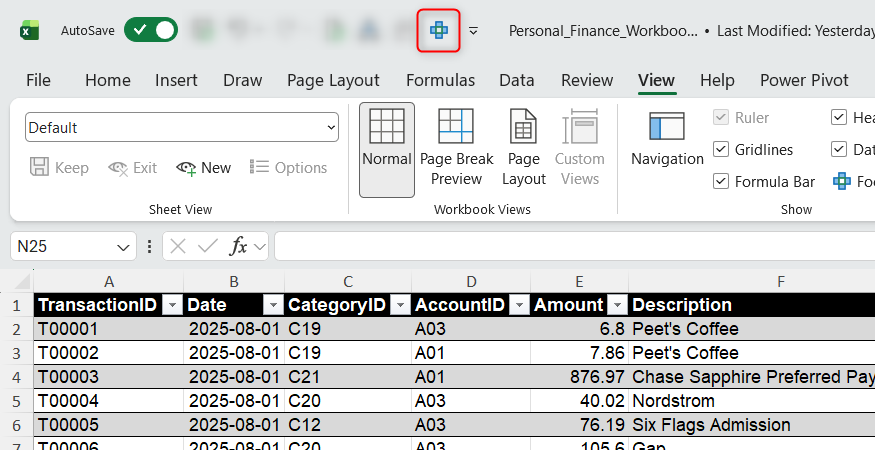Open AccountID filter dropdown
Image resolution: width=875 pixels, height=450 pixels.
519,305
